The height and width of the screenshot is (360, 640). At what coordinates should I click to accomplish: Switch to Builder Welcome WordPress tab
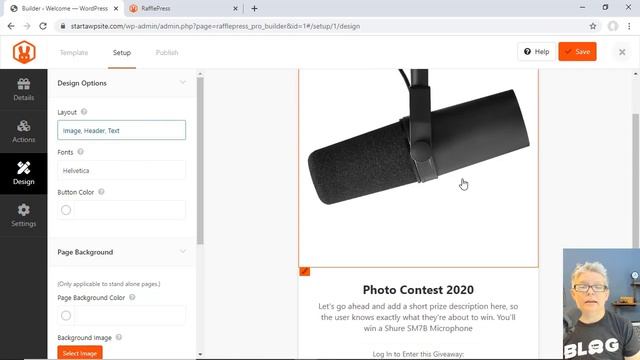(x=64, y=8)
